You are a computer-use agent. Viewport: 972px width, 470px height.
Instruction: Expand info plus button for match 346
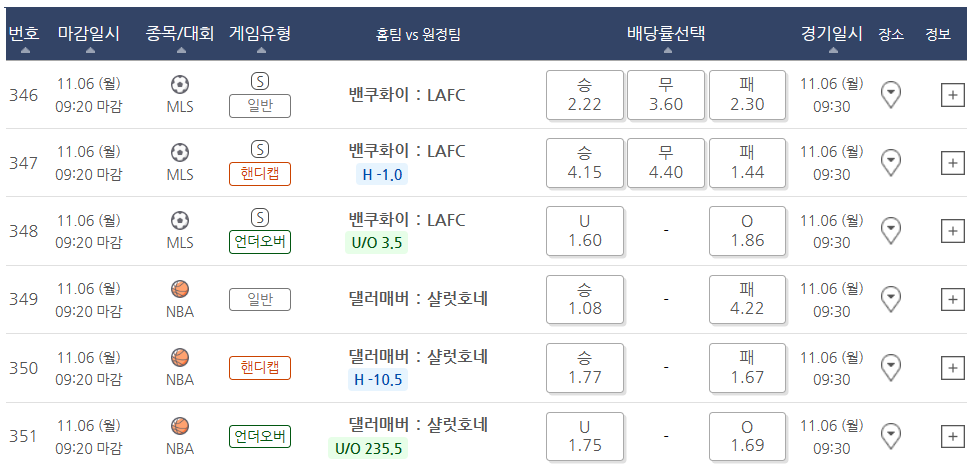pos(953,95)
